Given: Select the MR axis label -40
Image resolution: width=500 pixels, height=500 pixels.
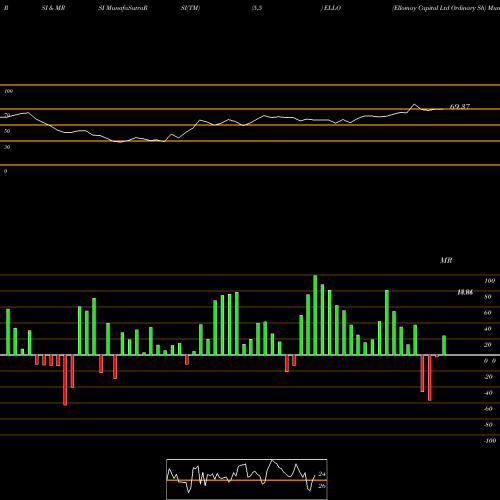Looking at the screenshot, I should tap(488, 393).
